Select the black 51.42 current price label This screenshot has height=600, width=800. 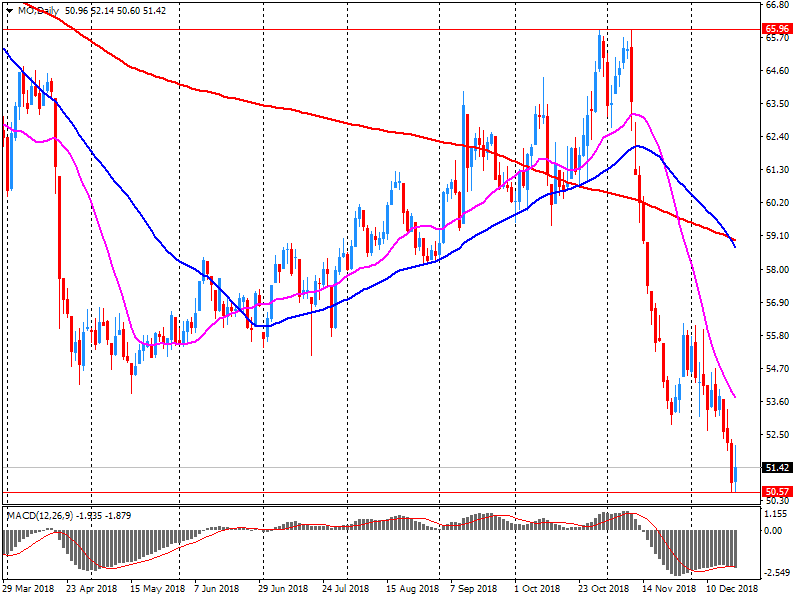point(777,467)
